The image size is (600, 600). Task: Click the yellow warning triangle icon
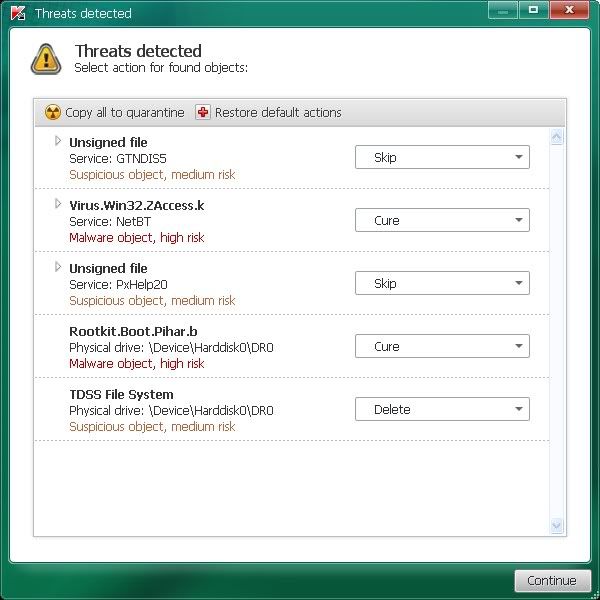coord(46,59)
